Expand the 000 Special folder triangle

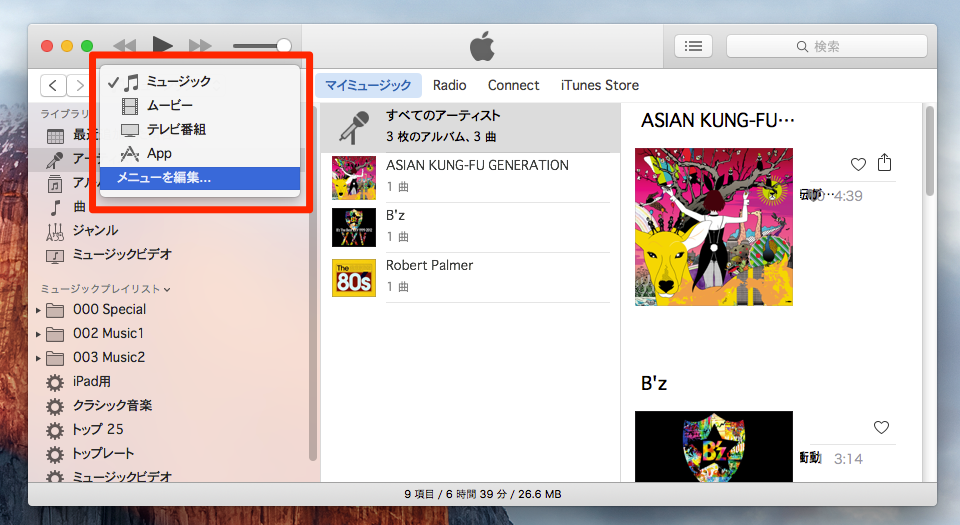38,310
